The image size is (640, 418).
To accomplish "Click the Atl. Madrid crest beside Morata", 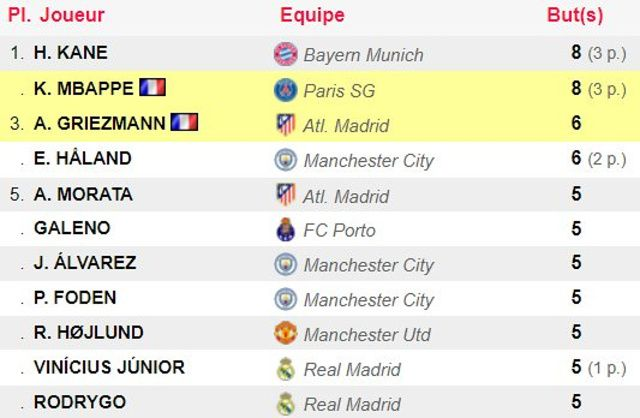I will click(x=285, y=194).
